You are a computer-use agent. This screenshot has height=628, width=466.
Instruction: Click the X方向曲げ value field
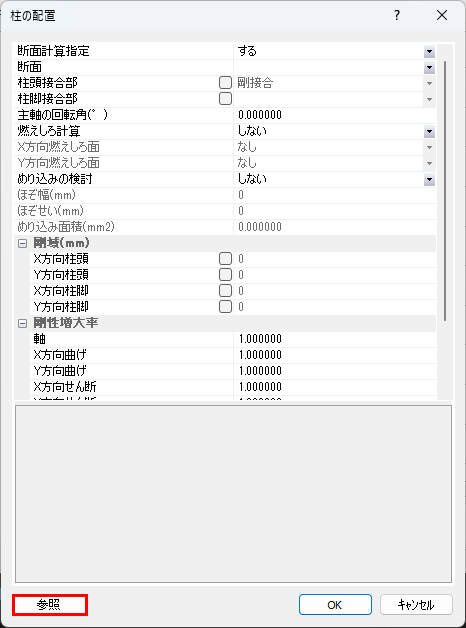[335, 355]
